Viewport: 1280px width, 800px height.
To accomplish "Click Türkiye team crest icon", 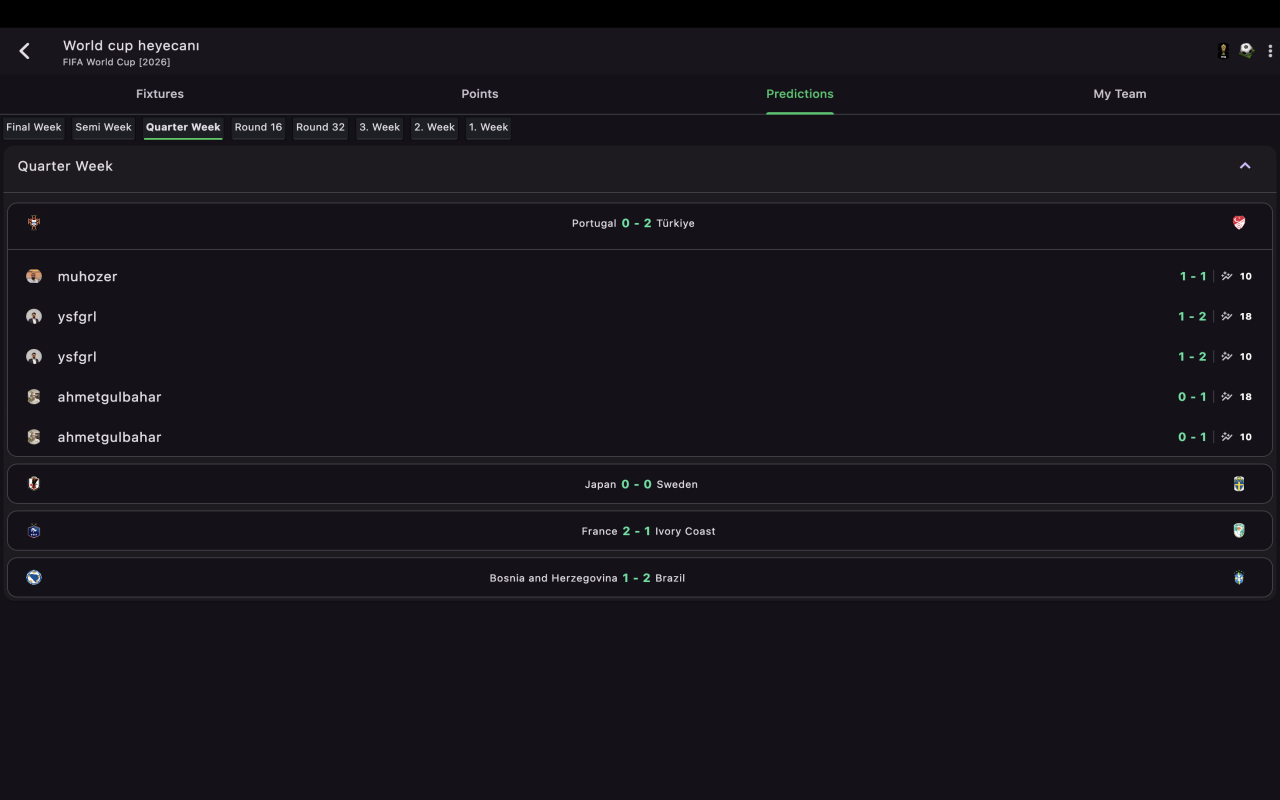I will [1239, 223].
